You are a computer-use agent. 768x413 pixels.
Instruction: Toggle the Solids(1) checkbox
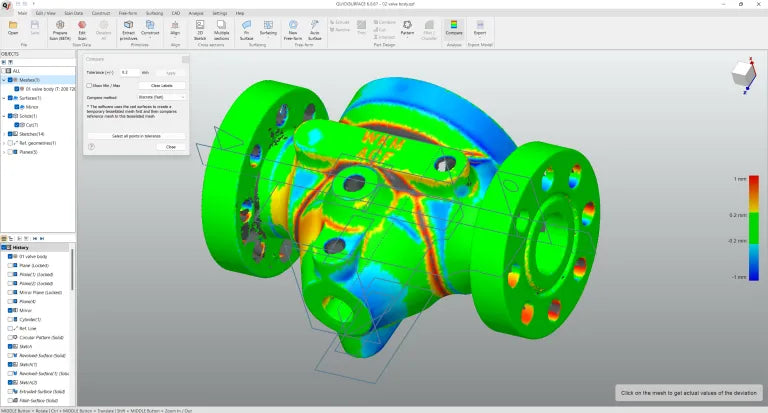coord(10,116)
